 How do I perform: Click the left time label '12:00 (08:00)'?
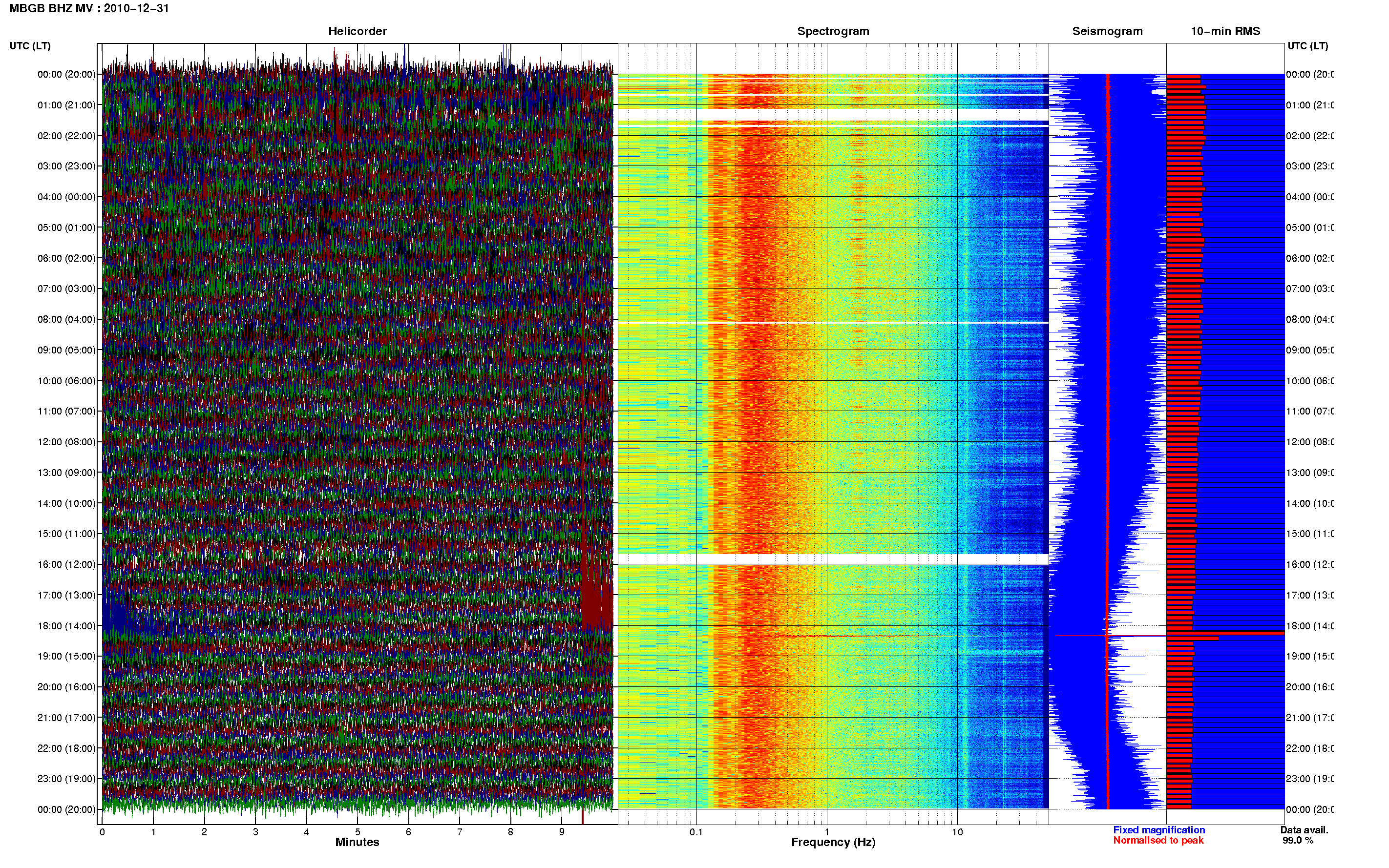click(66, 442)
